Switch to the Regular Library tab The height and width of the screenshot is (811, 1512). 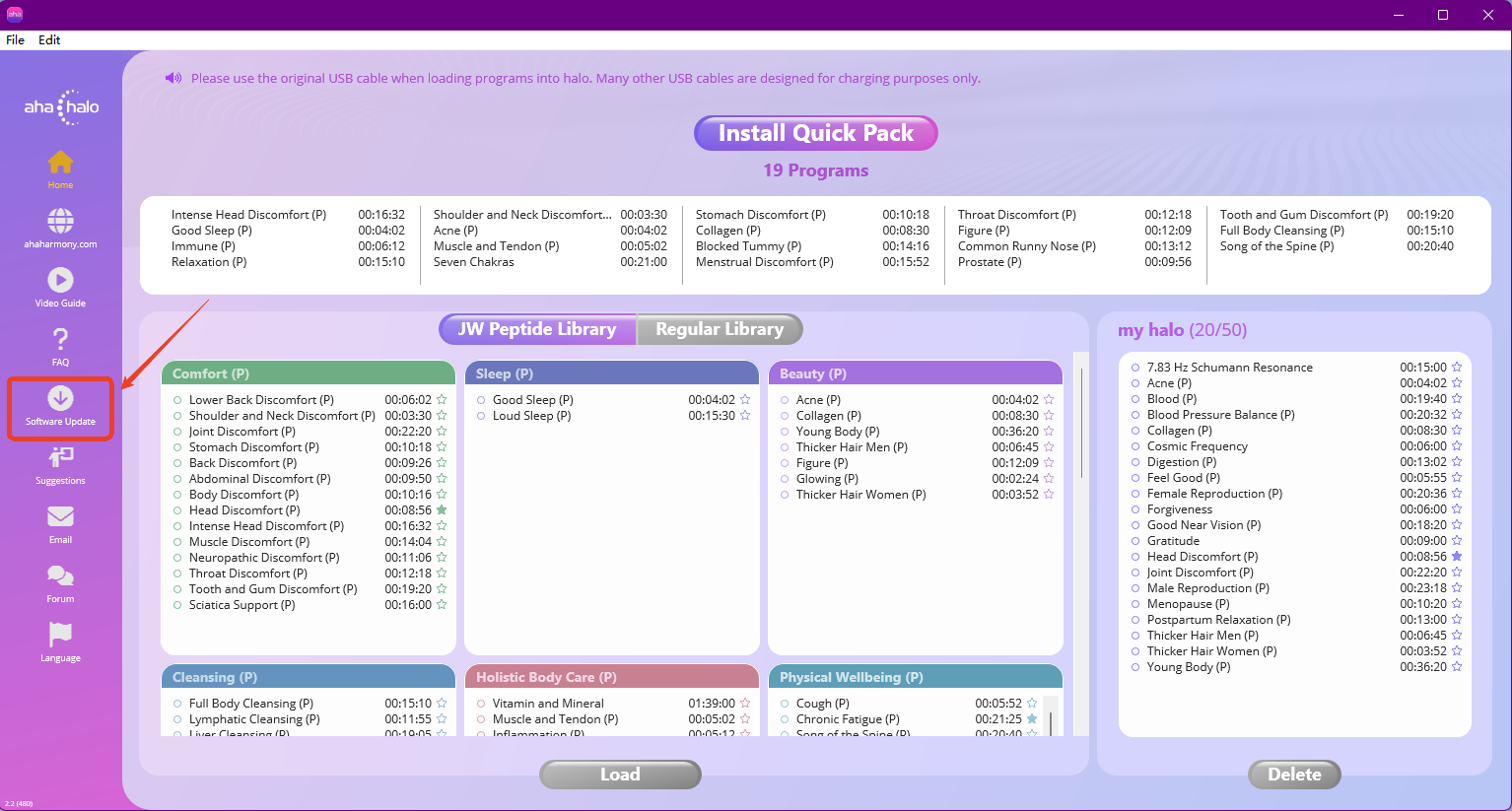click(x=720, y=329)
